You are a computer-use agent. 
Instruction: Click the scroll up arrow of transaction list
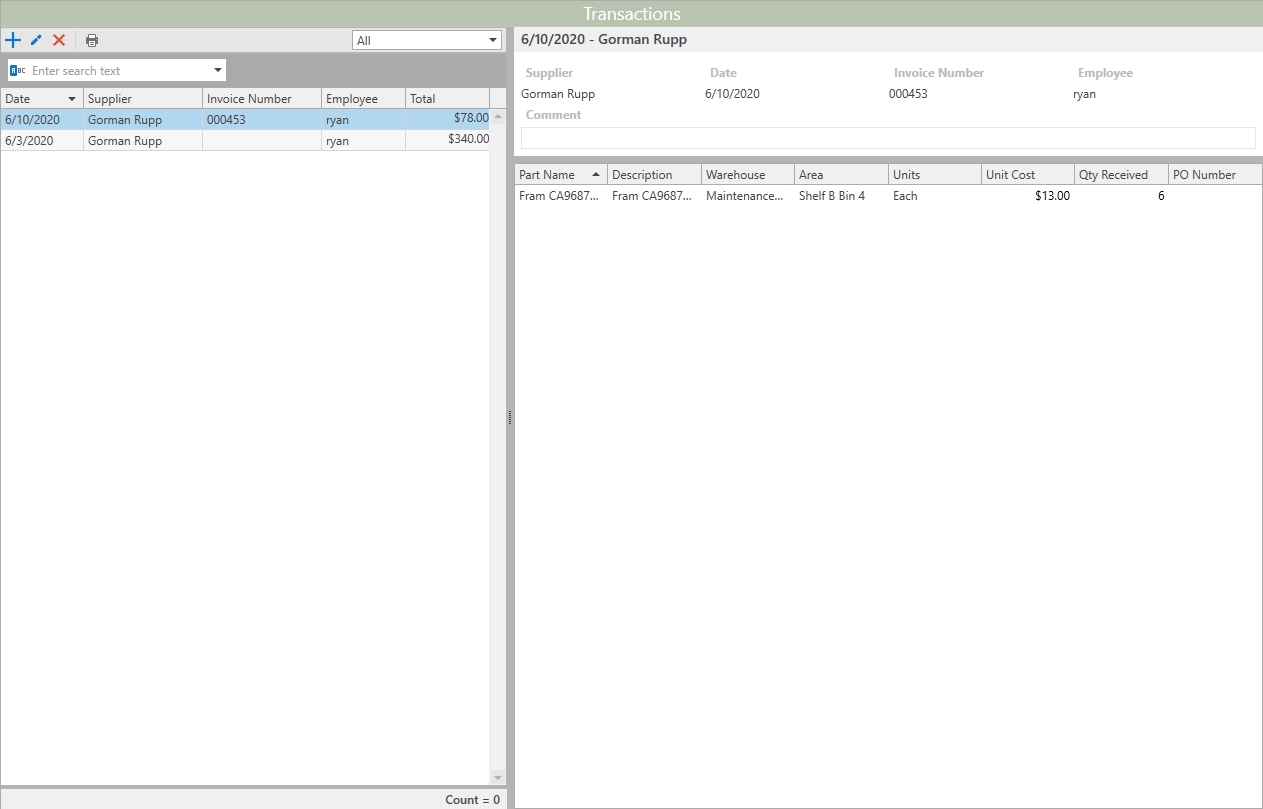pyautogui.click(x=498, y=116)
